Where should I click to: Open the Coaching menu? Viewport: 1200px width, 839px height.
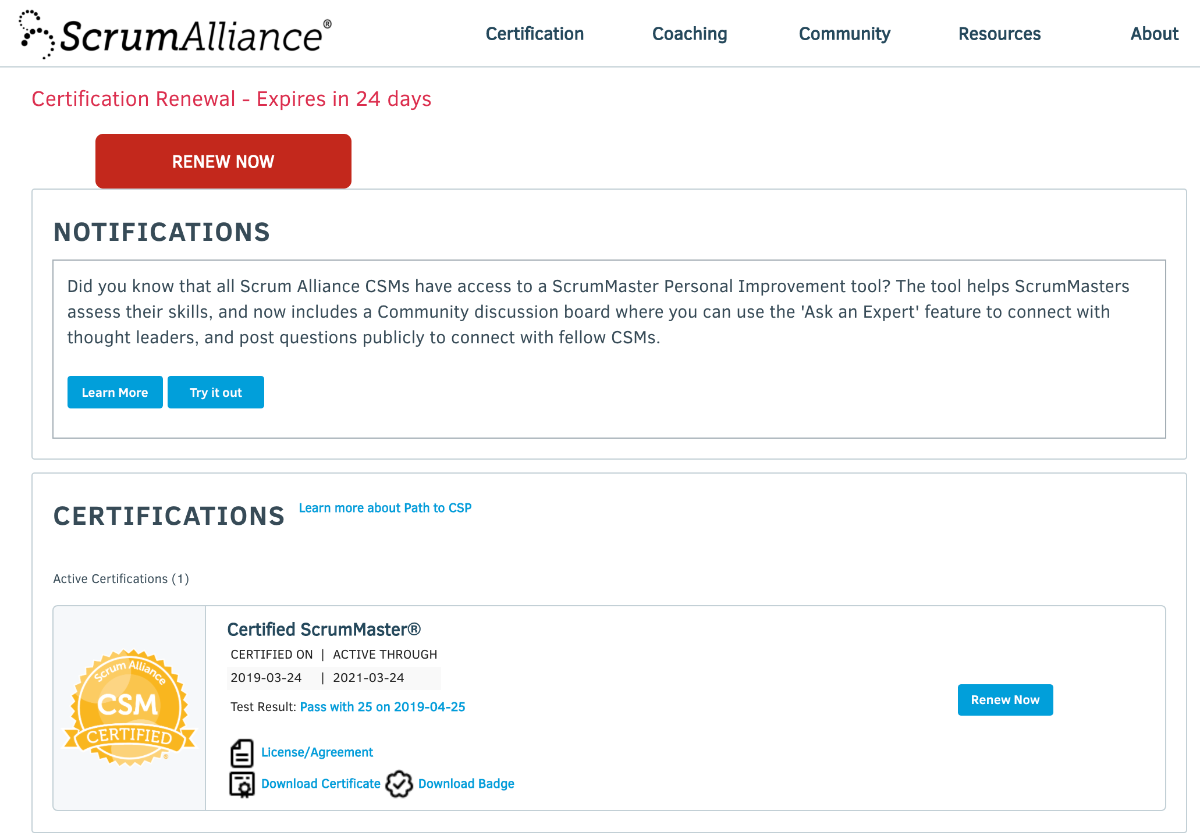tap(690, 34)
